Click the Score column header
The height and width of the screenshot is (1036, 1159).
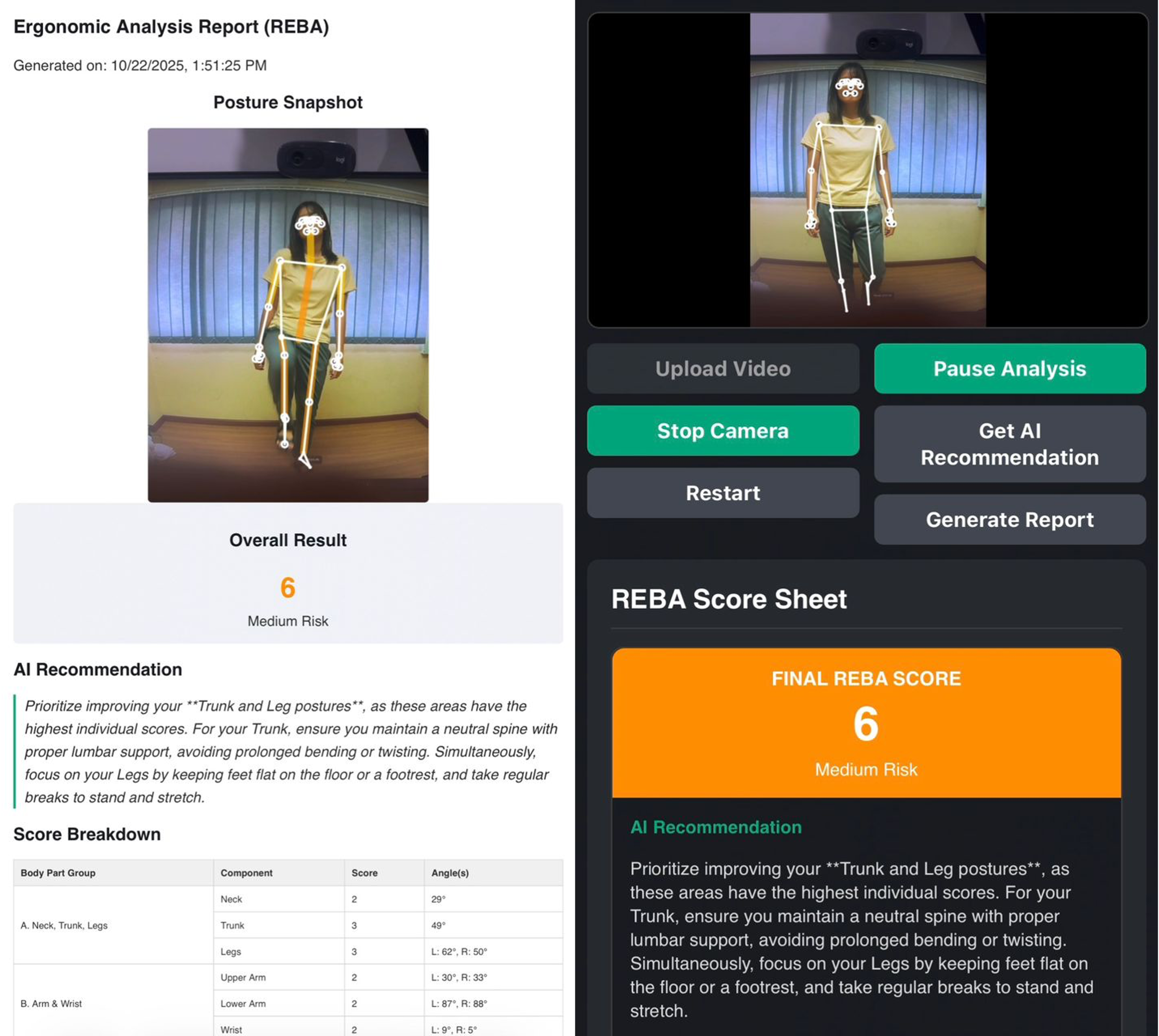pyautogui.click(x=364, y=873)
